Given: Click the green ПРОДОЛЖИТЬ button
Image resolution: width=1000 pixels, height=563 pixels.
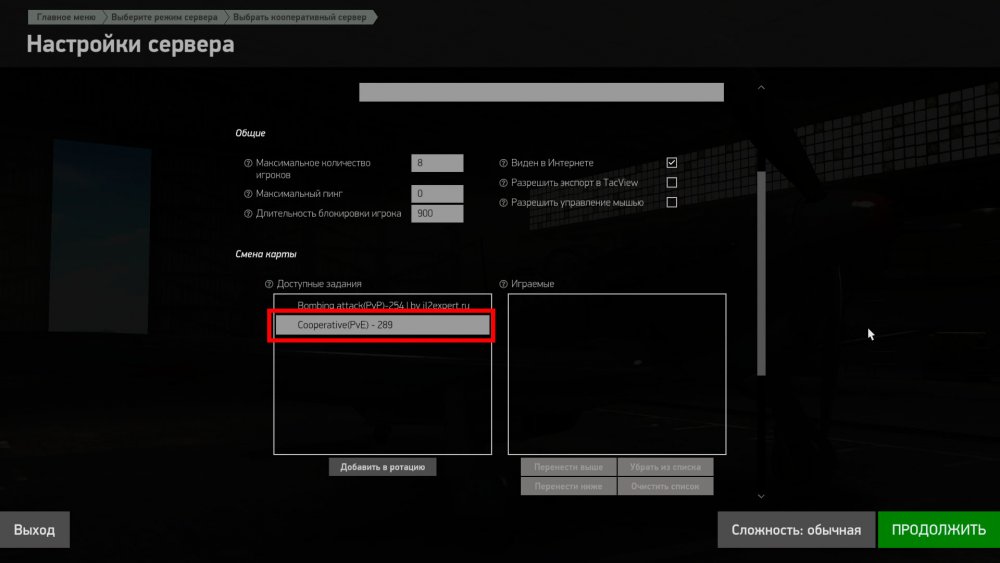Looking at the screenshot, I should coord(939,529).
